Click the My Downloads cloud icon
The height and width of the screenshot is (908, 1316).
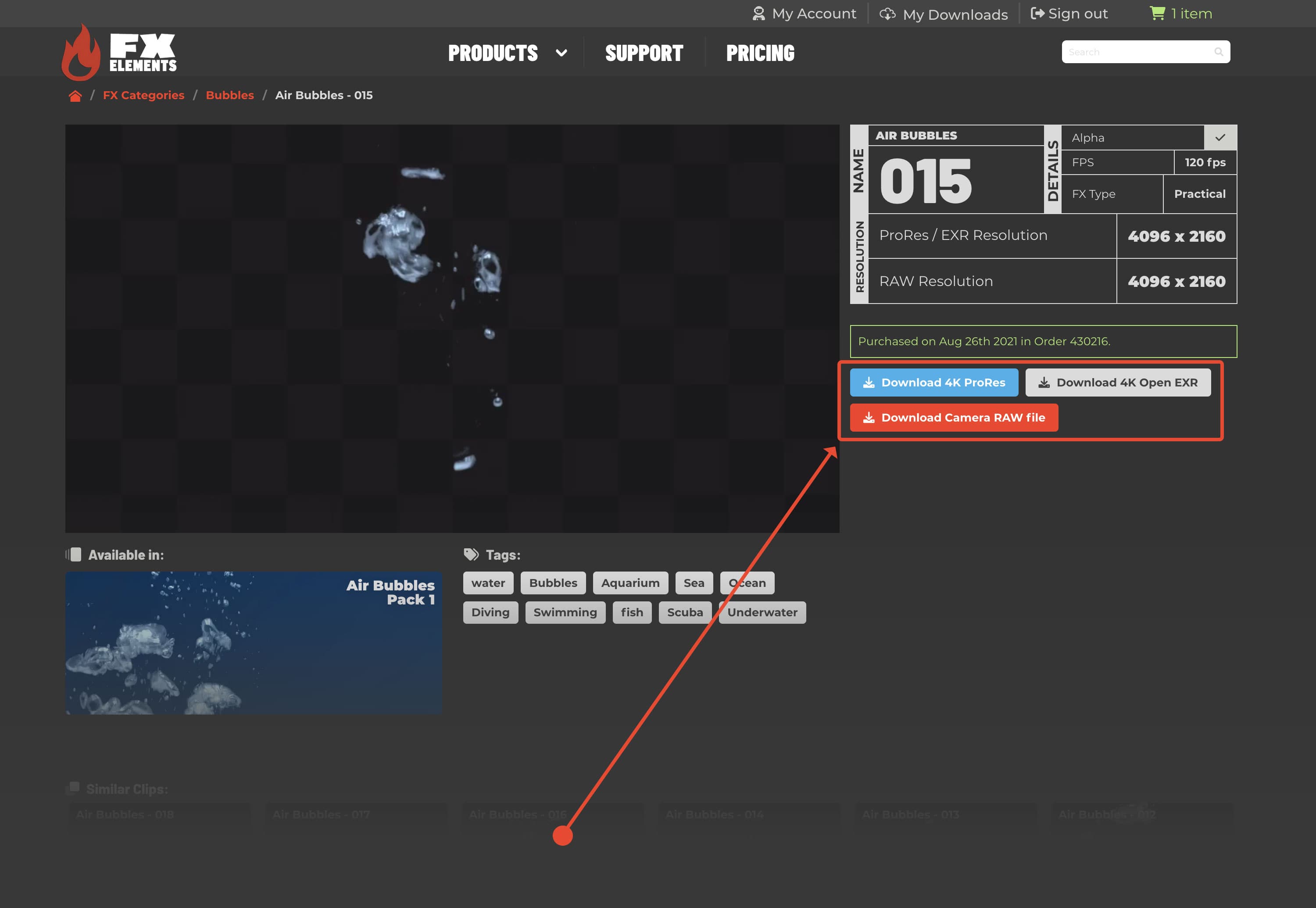[x=887, y=14]
